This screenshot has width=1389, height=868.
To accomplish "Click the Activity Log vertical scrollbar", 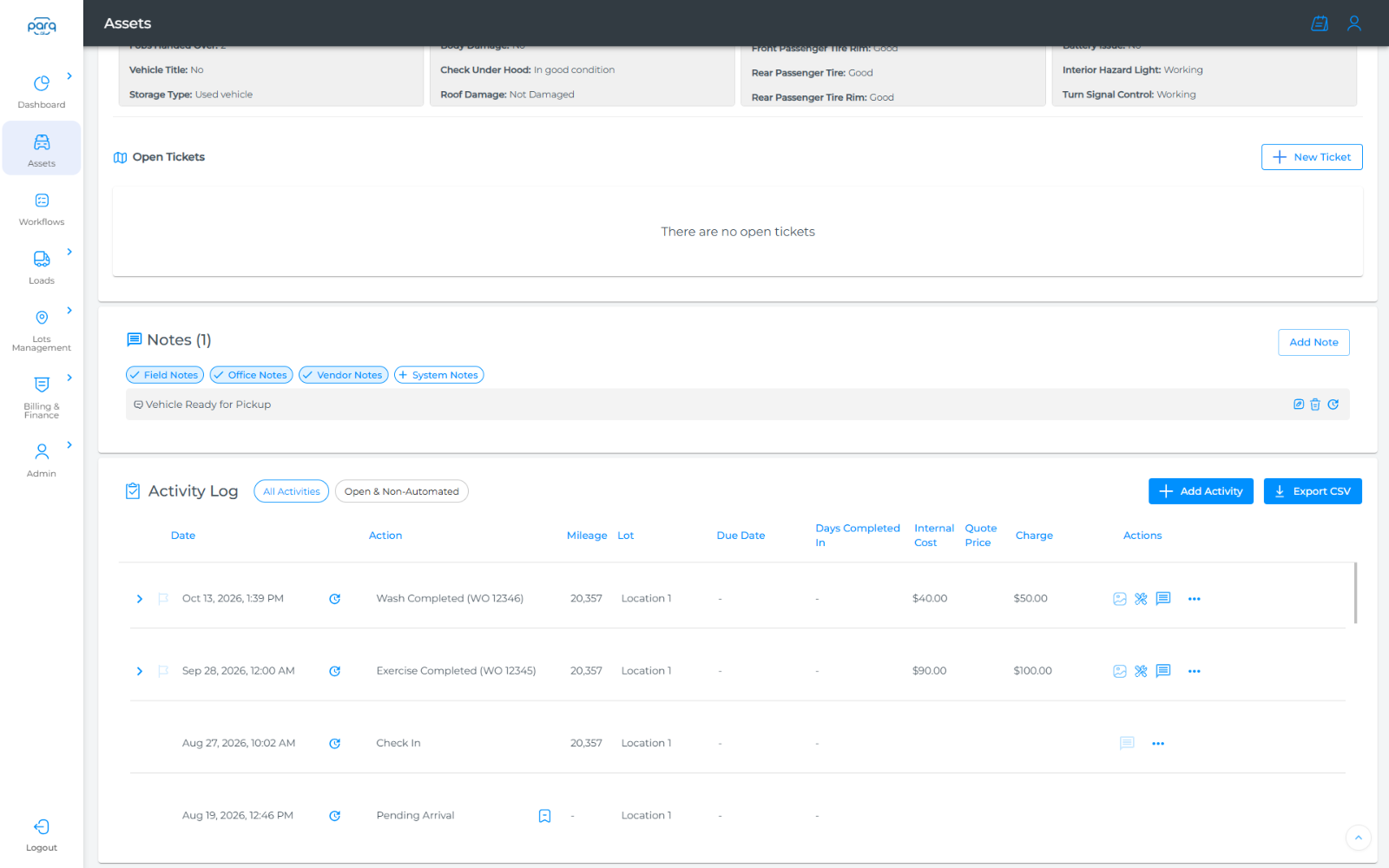I will (x=1355, y=593).
